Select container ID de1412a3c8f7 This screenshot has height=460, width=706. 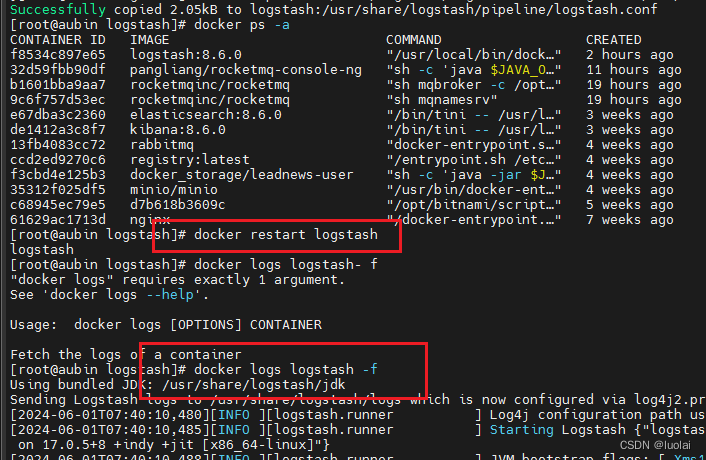58,130
